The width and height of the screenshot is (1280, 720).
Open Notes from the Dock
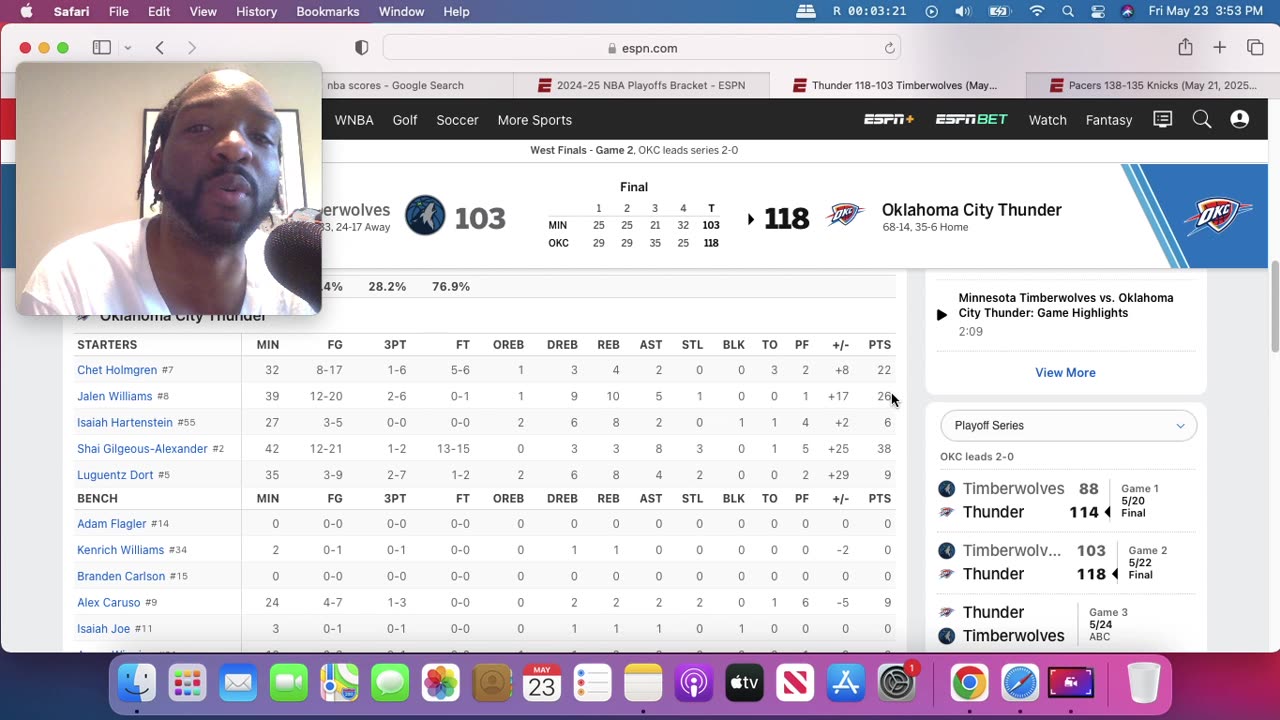[643, 684]
